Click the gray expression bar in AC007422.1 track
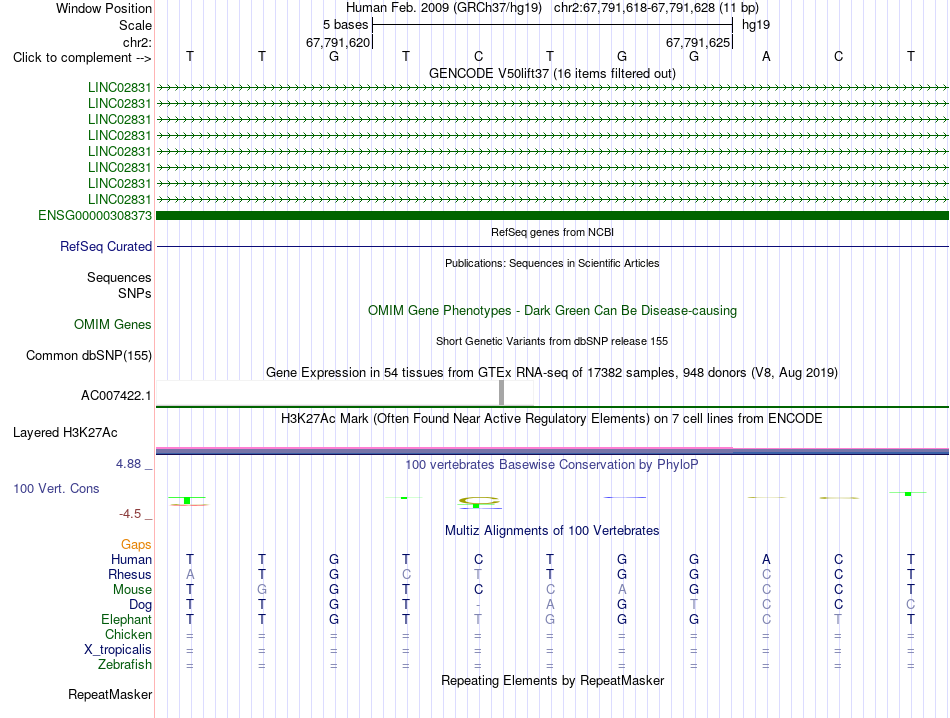This screenshot has width=950, height=718. [501, 393]
